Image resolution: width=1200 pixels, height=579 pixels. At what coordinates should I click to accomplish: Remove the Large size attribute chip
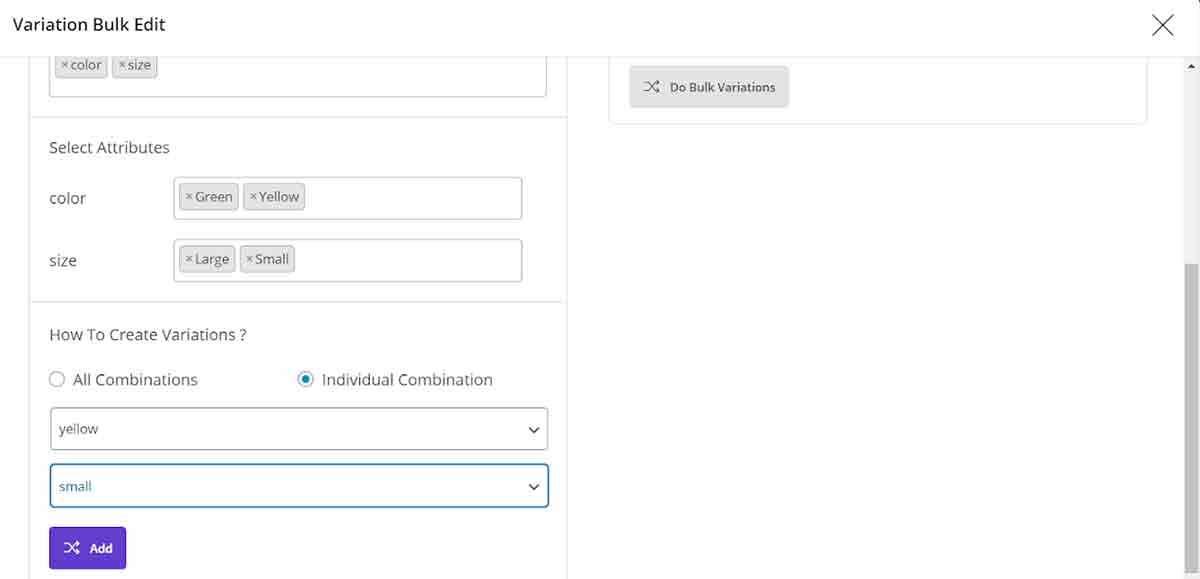coord(189,259)
